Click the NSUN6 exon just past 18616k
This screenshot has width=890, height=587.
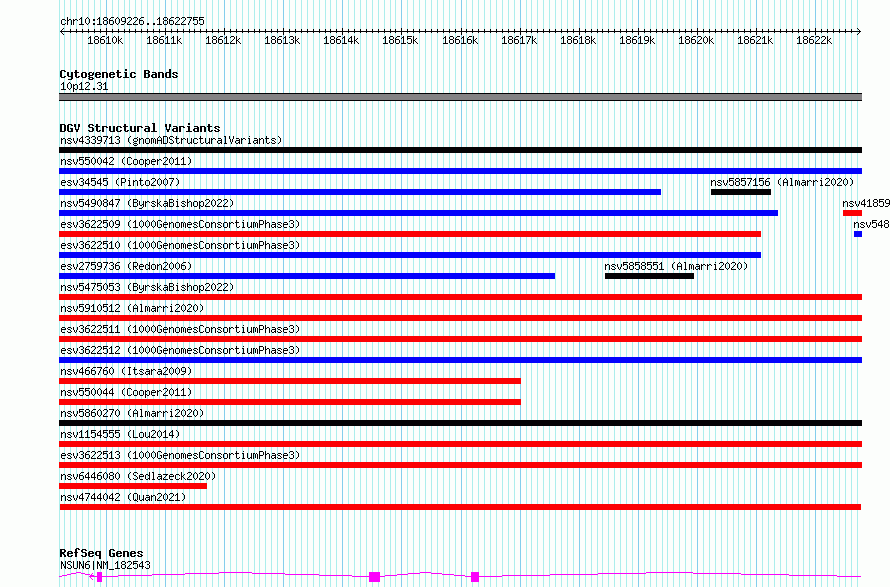point(475,577)
